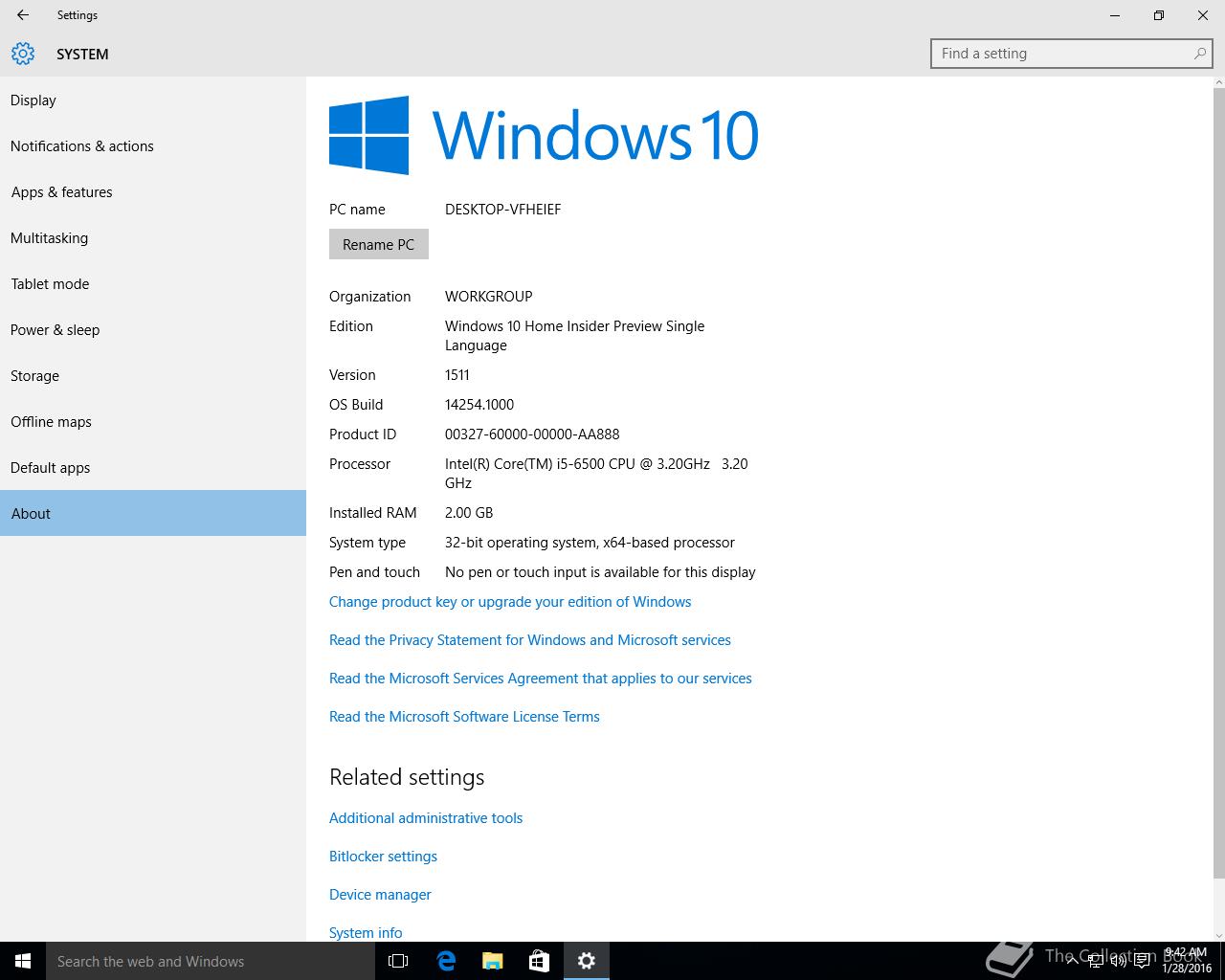Open Task View from the taskbar
Viewport: 1225px width, 980px height.
coord(398,961)
